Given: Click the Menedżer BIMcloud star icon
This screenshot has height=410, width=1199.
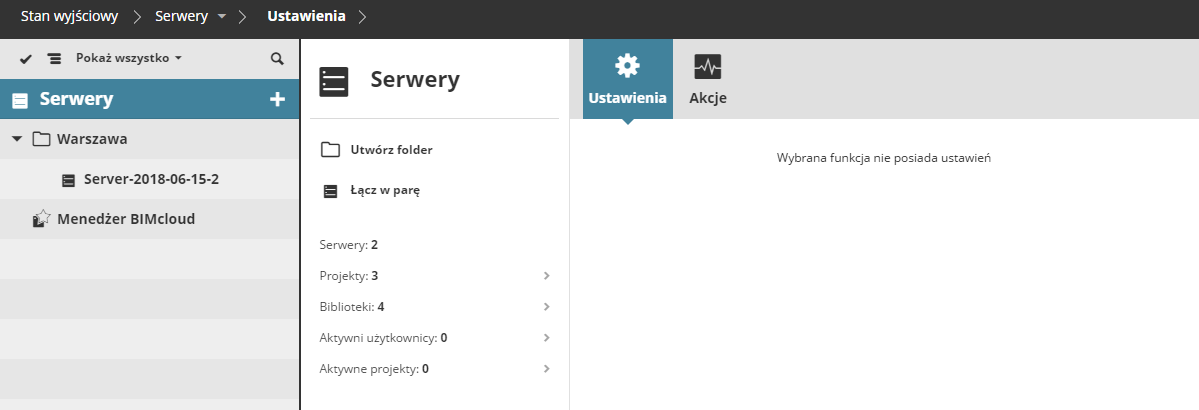Looking at the screenshot, I should 42,218.
